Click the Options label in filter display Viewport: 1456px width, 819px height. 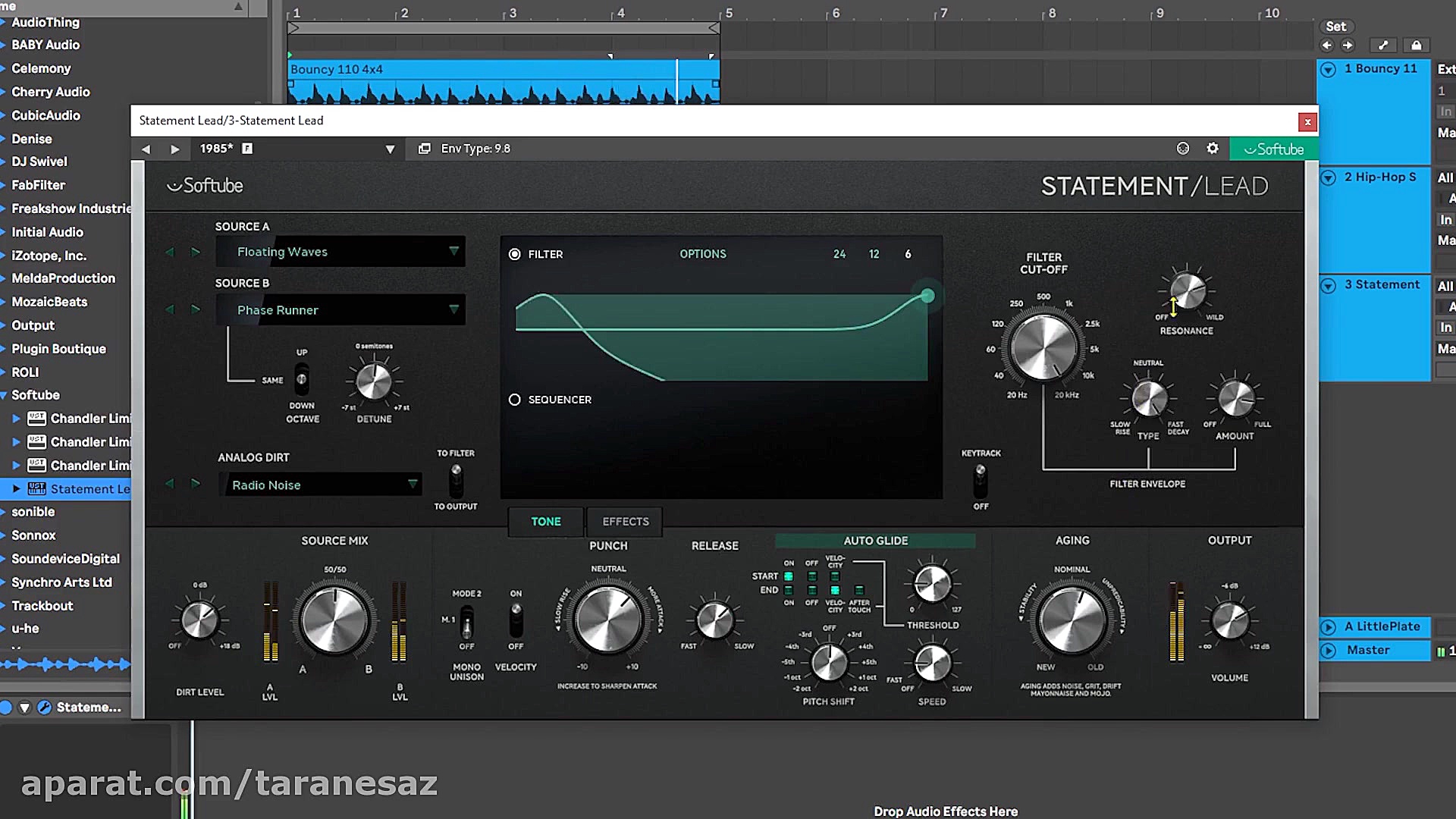click(x=702, y=254)
